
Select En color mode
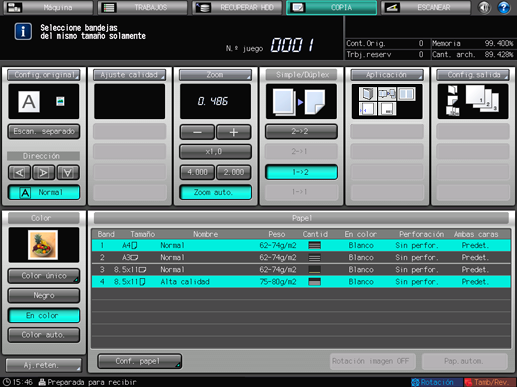(x=44, y=315)
